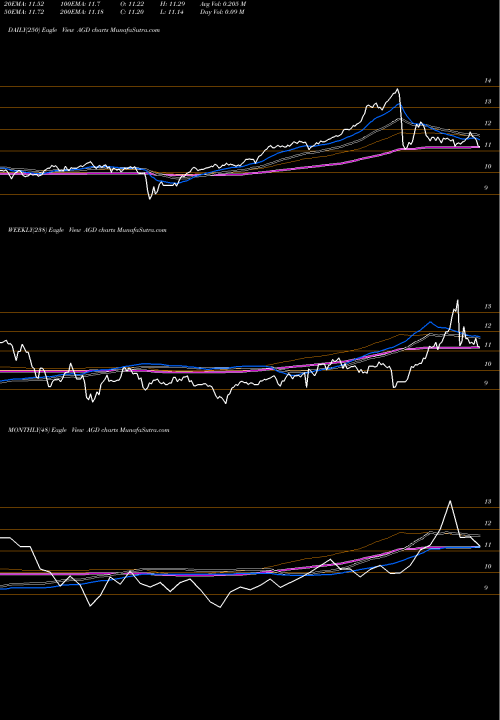Click the open price 'O: 11.22'
500x720 pixels.
coord(132,4)
